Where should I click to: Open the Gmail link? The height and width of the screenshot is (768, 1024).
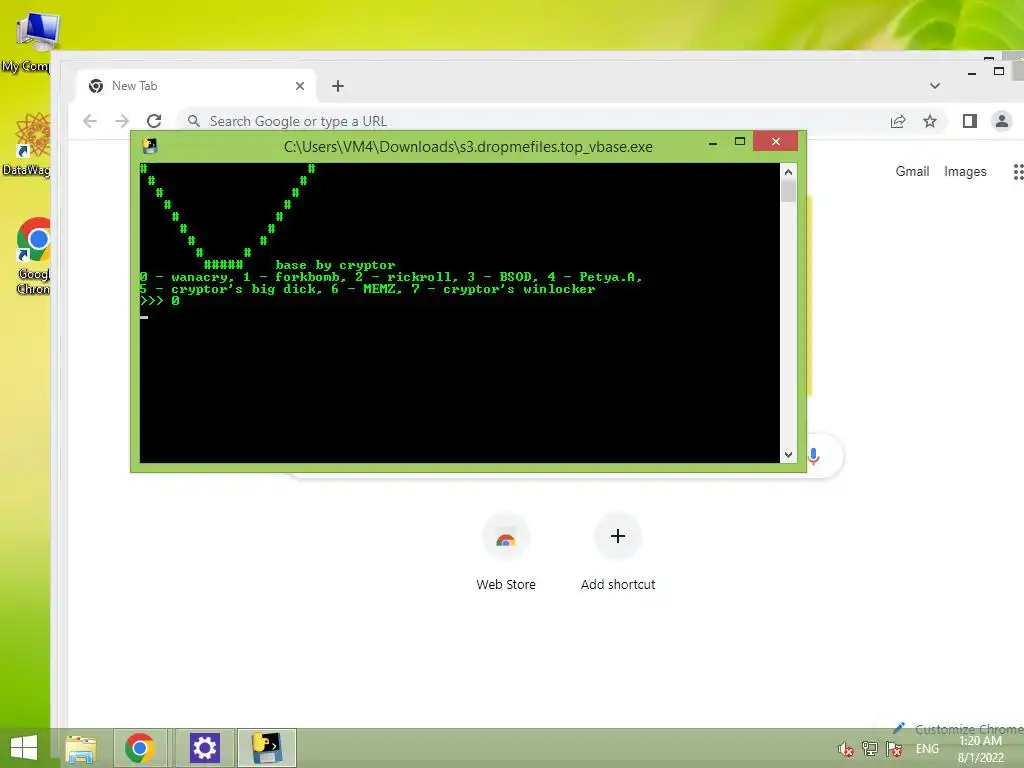(912, 171)
